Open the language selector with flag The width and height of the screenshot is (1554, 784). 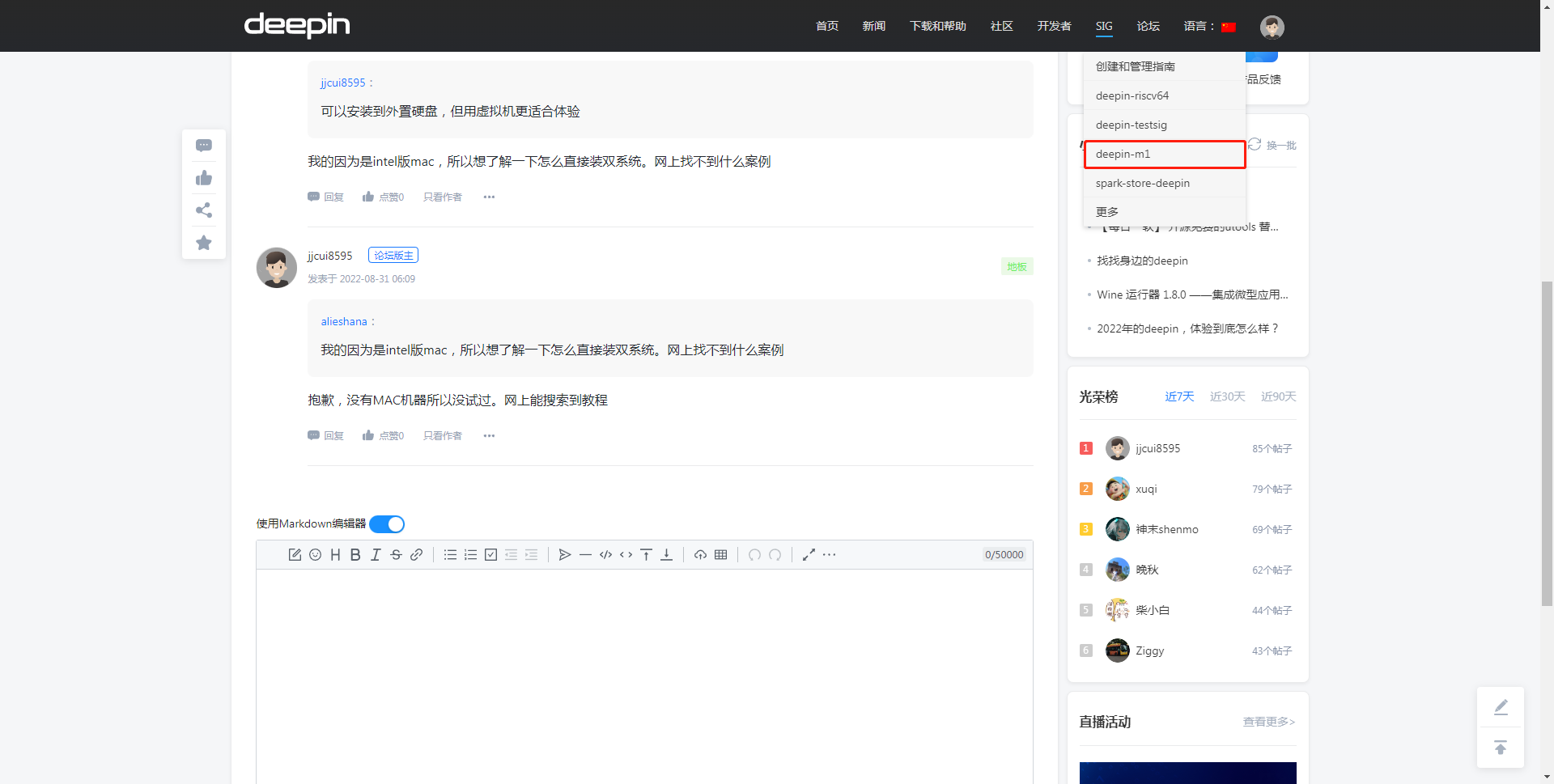[x=1210, y=26]
